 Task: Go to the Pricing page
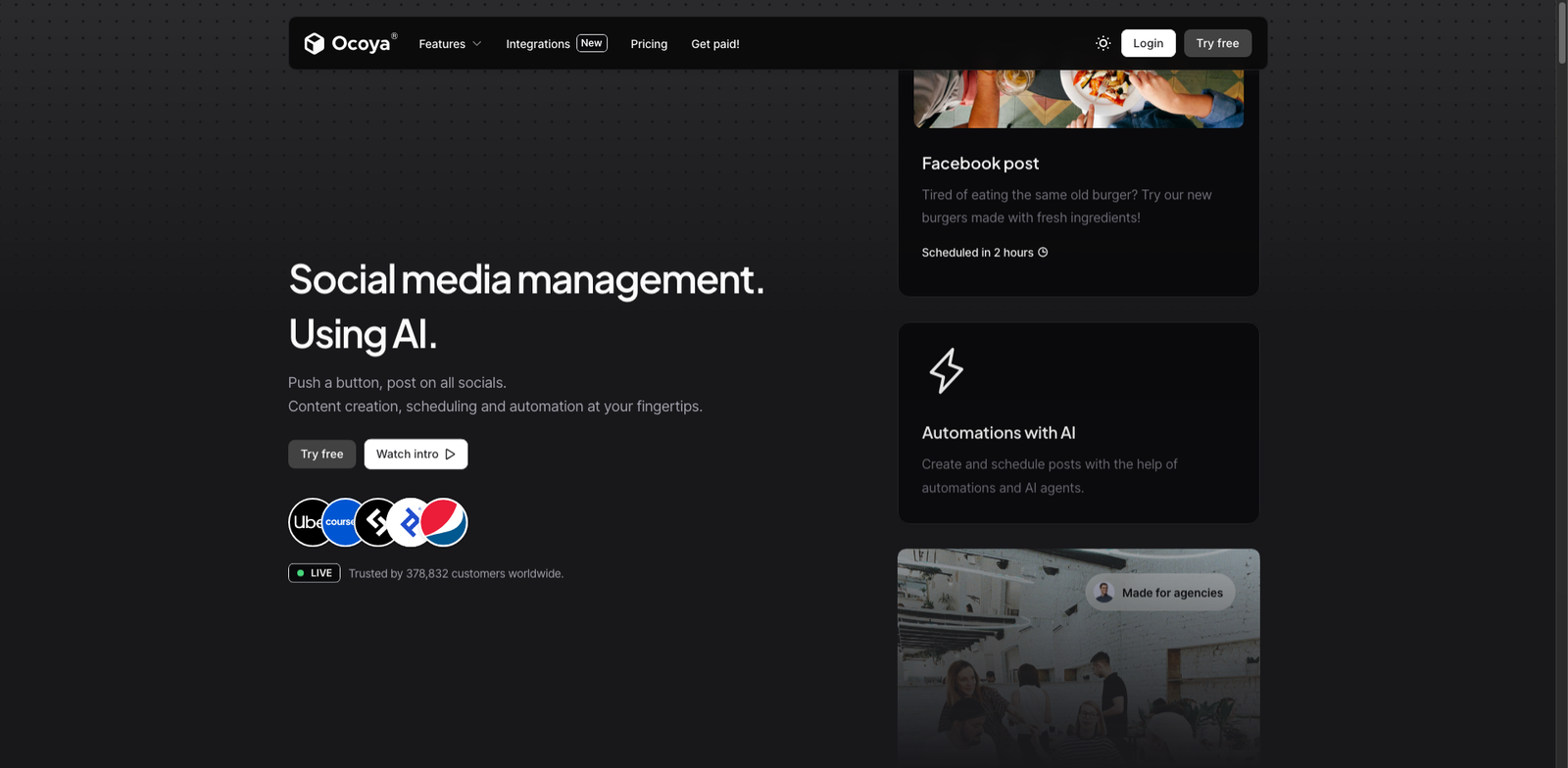click(x=649, y=44)
